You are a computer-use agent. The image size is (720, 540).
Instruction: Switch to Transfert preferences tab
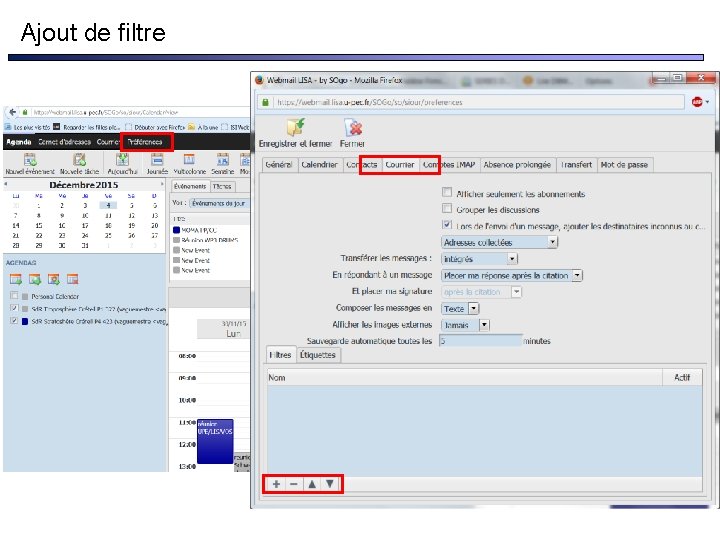[x=576, y=164]
